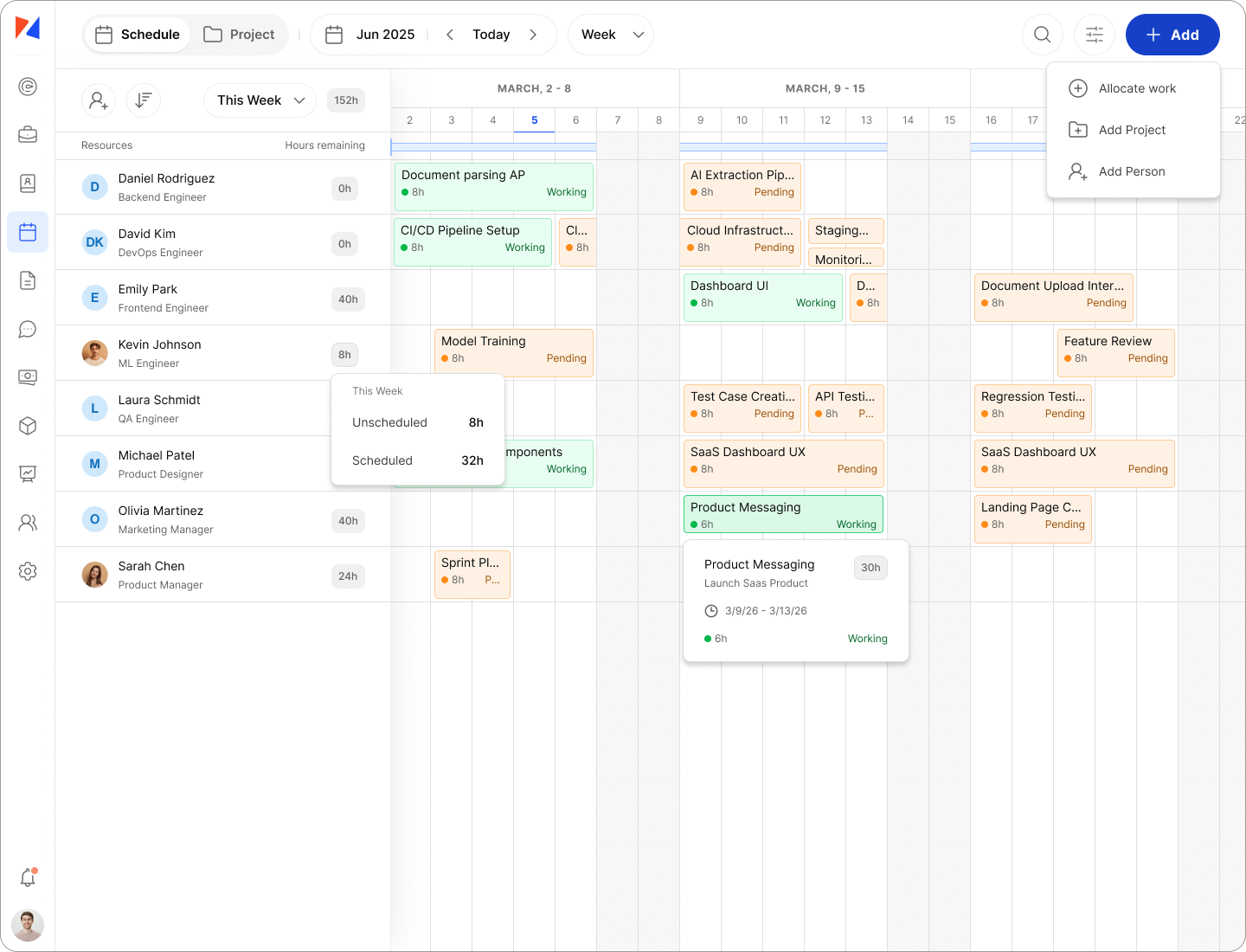Click the search magnifier icon

[1043, 35]
